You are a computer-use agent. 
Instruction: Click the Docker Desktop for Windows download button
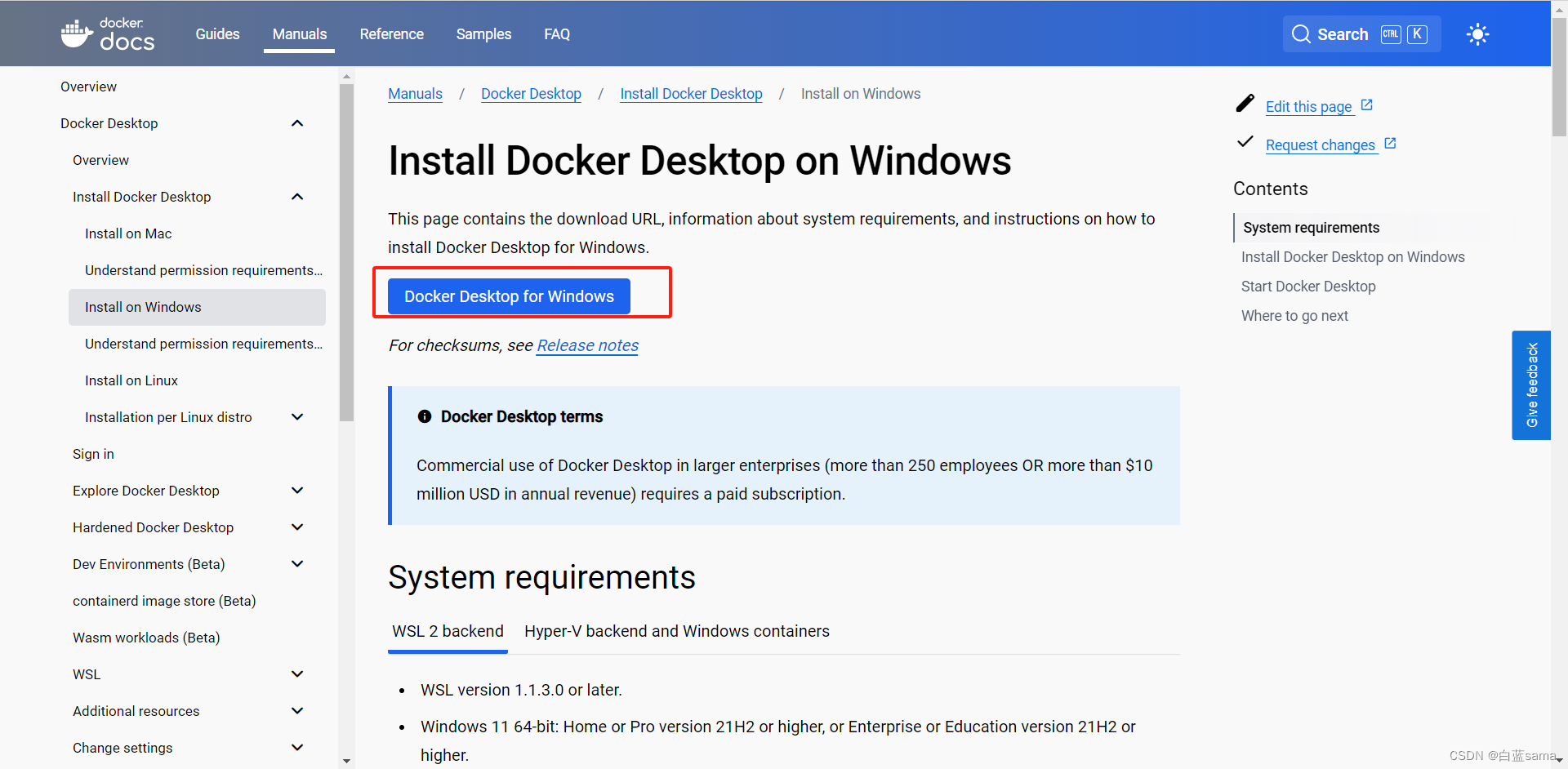(509, 296)
